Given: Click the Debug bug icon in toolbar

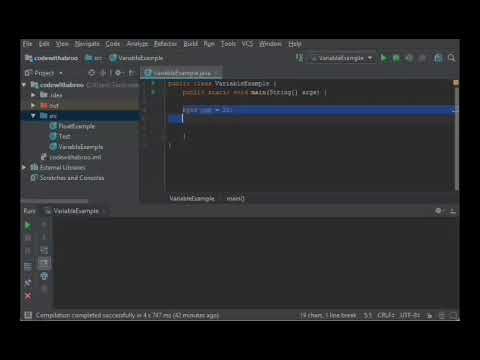Looking at the screenshot, I should pos(396,58).
